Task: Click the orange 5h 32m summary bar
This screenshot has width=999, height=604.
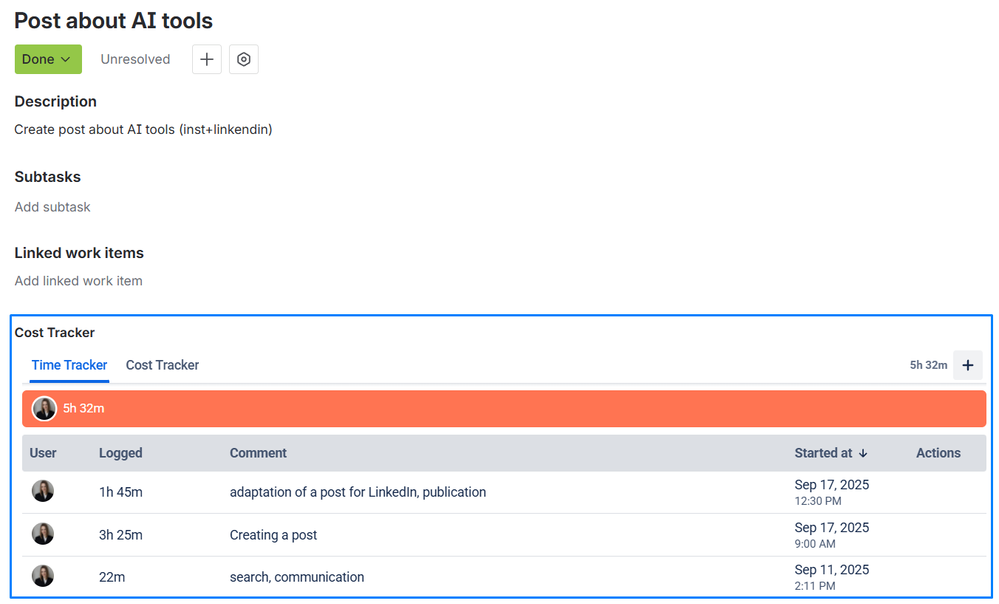Action: tap(500, 408)
